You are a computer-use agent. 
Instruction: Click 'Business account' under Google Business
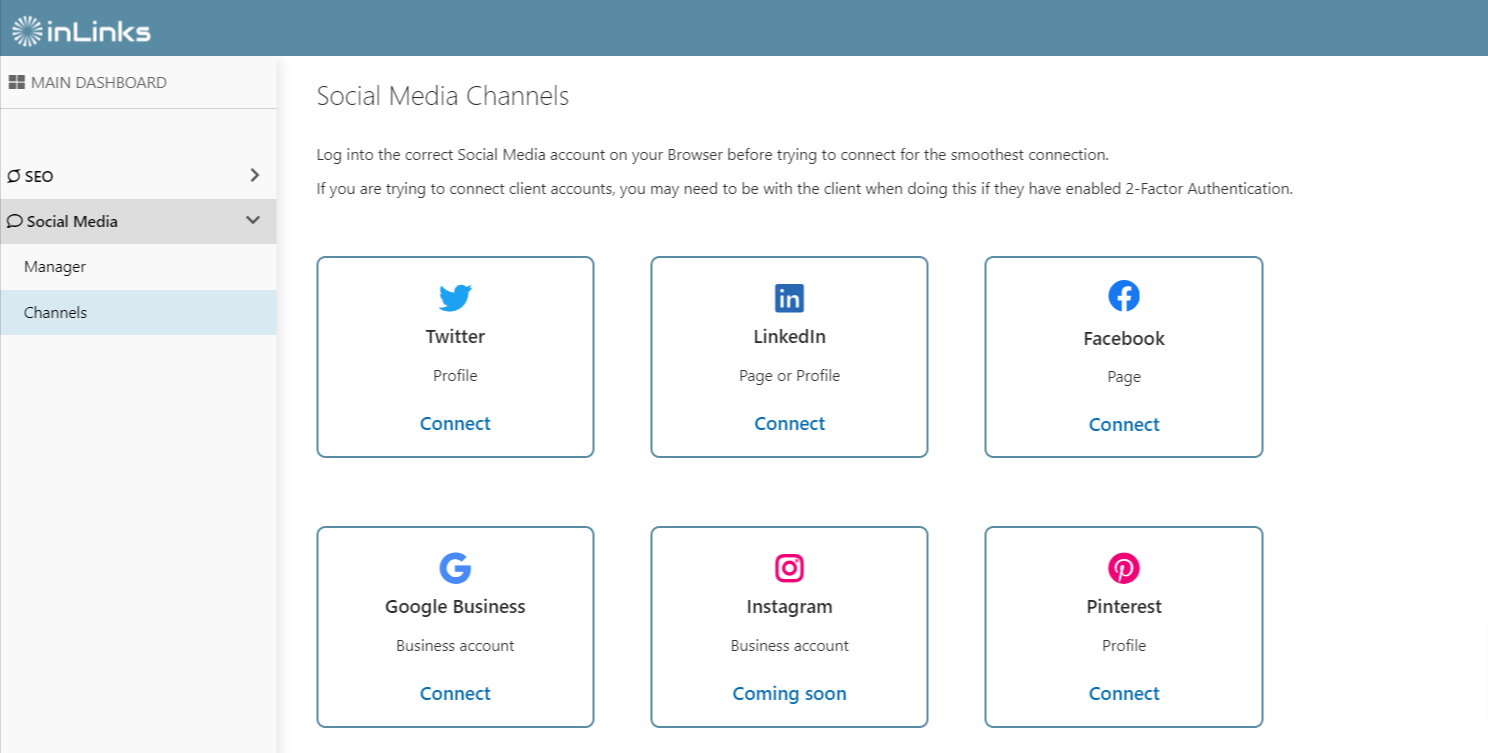pyautogui.click(x=455, y=646)
